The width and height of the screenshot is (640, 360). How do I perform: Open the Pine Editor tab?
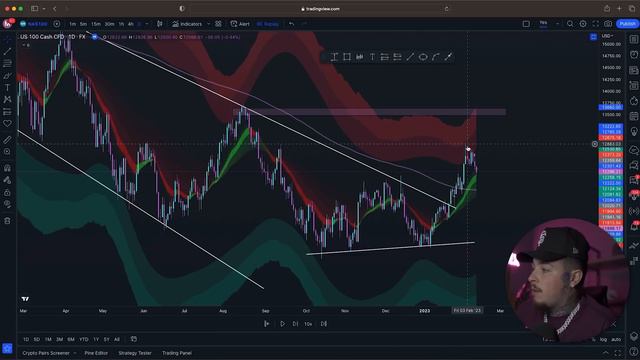click(x=96, y=353)
